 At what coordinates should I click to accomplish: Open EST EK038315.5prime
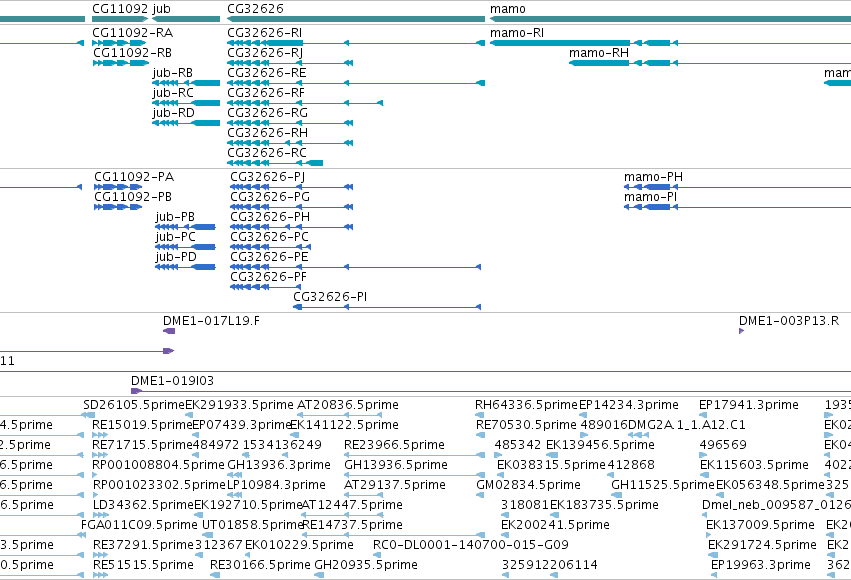551,466
